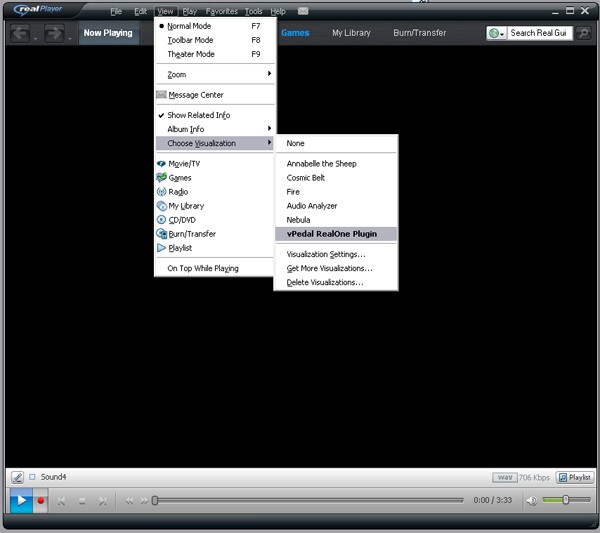This screenshot has height=533, width=600.
Task: Open the Play menu
Action: click(x=189, y=11)
